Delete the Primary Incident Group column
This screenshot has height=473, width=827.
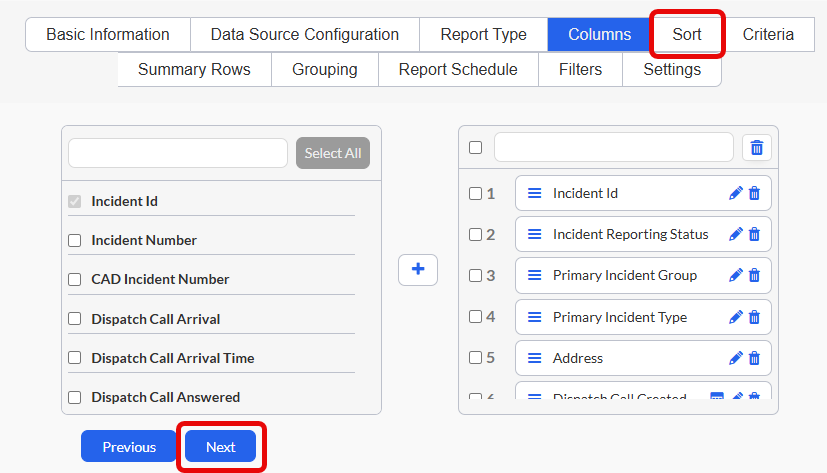[755, 275]
